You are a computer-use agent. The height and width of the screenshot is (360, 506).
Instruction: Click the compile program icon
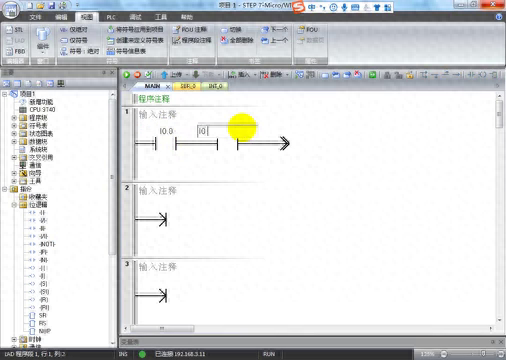point(149,75)
